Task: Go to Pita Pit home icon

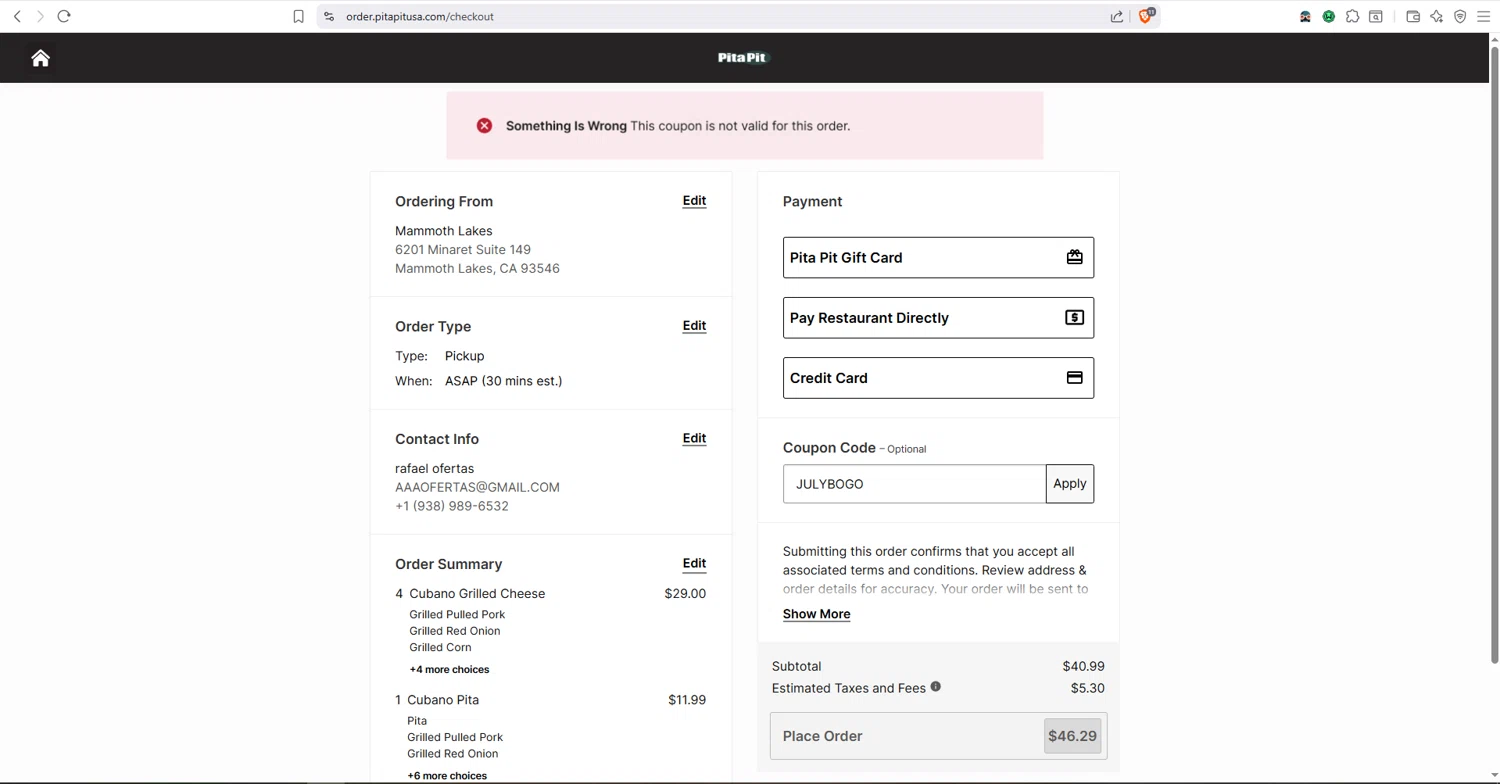Action: (x=40, y=58)
